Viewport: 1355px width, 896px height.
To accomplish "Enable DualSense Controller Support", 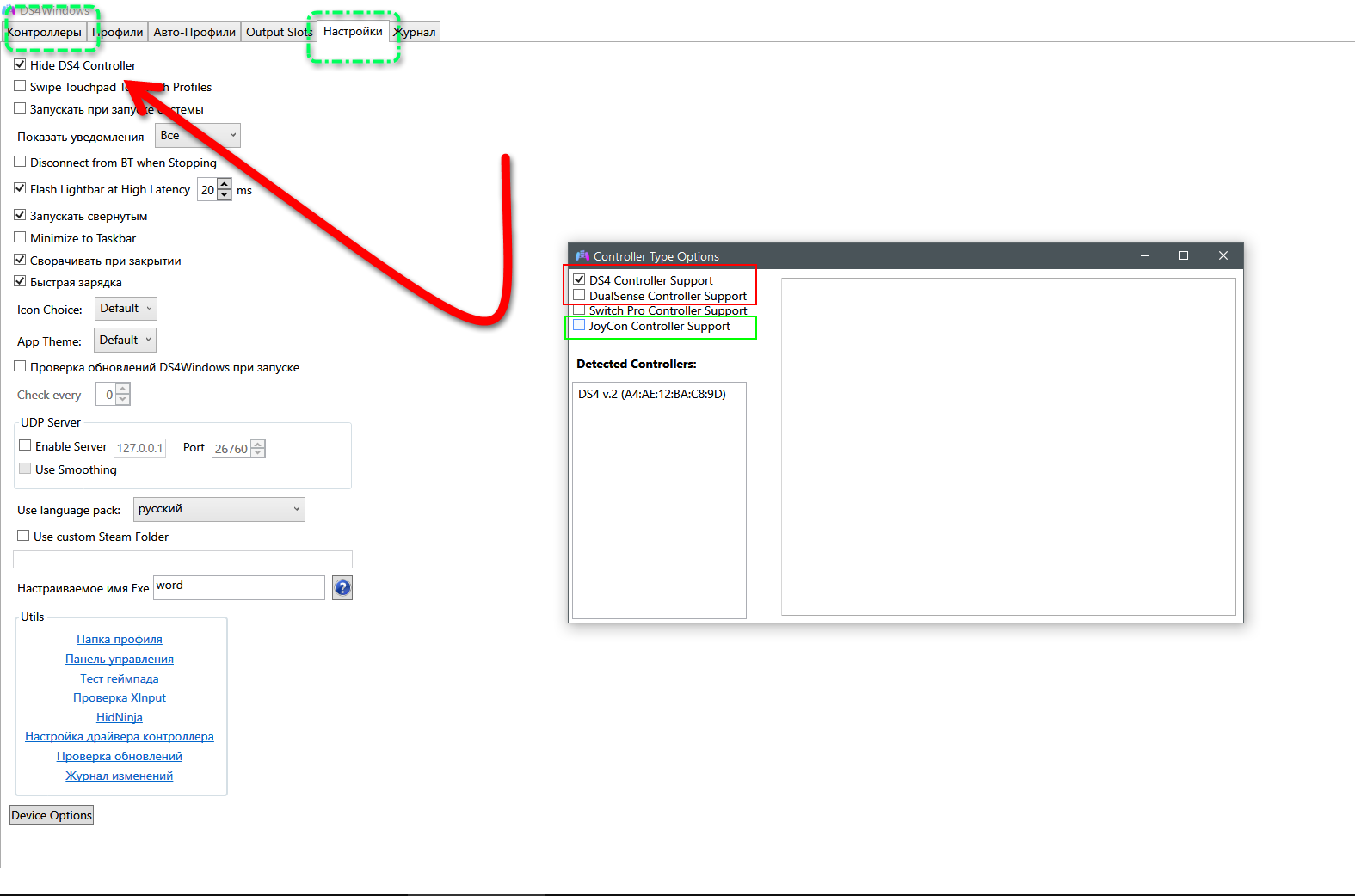I will [579, 295].
